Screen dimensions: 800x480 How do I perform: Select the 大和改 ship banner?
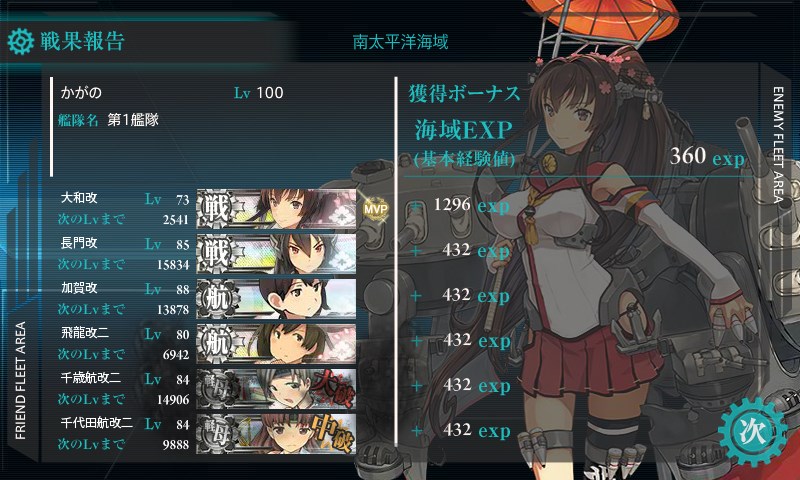(x=277, y=209)
